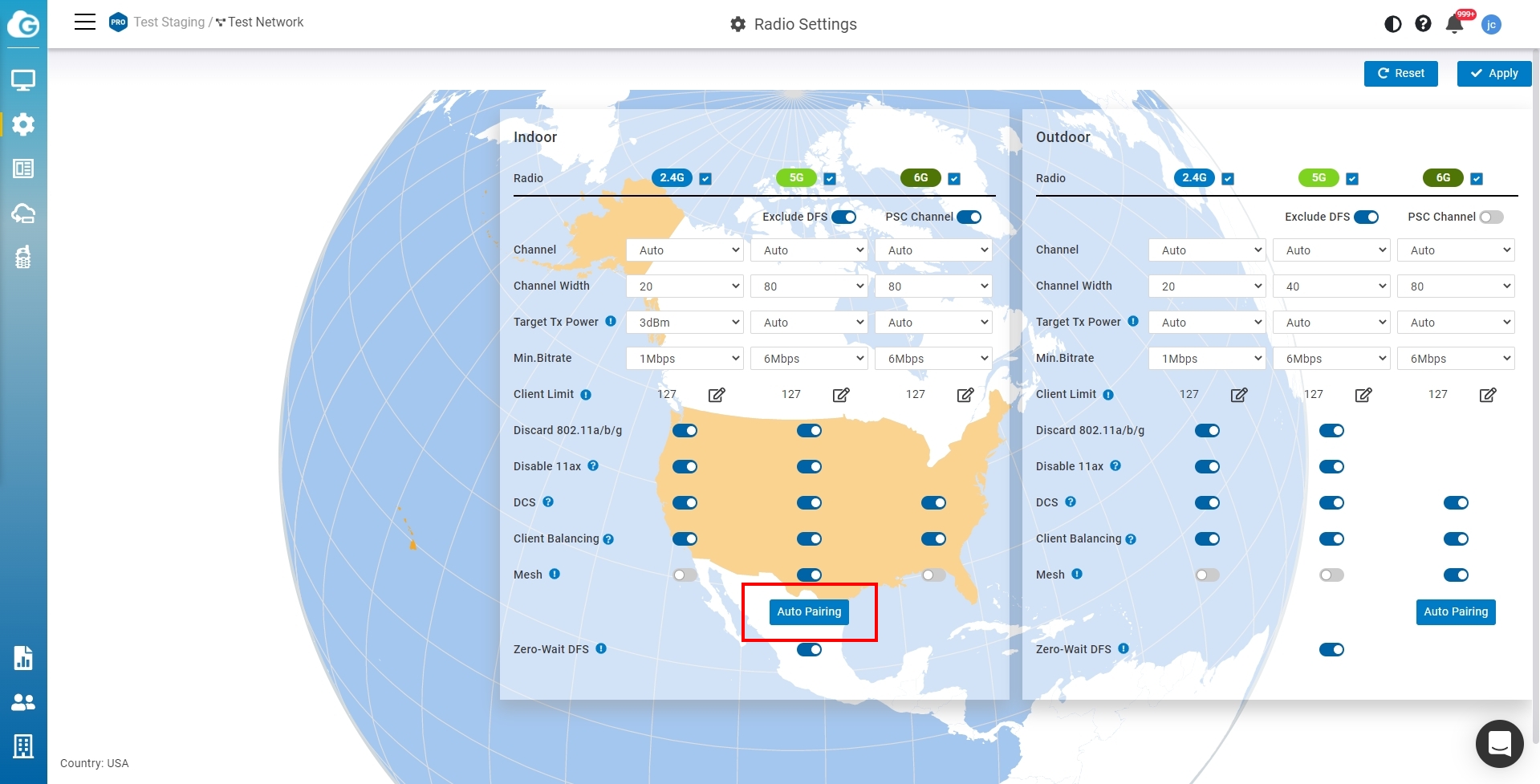Image resolution: width=1540 pixels, height=784 pixels.
Task: Click the app logo at top left
Action: [x=23, y=24]
